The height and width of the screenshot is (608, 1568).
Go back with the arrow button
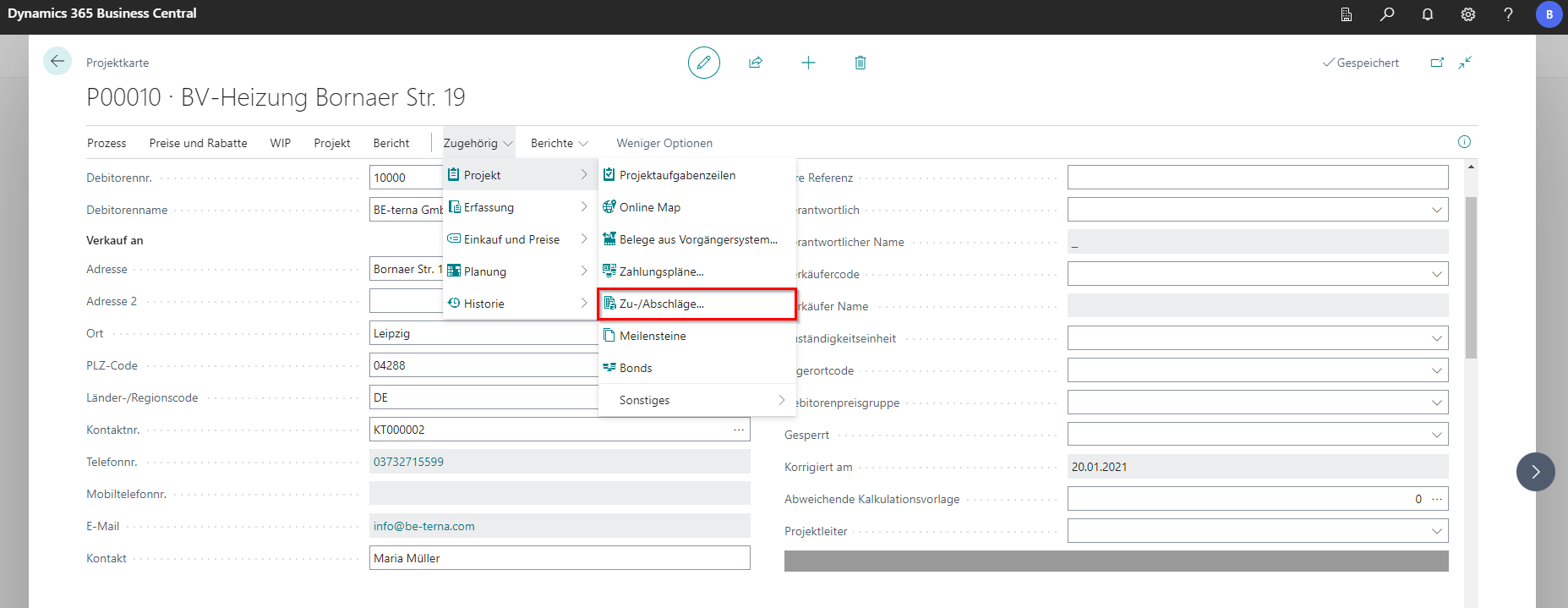click(57, 61)
